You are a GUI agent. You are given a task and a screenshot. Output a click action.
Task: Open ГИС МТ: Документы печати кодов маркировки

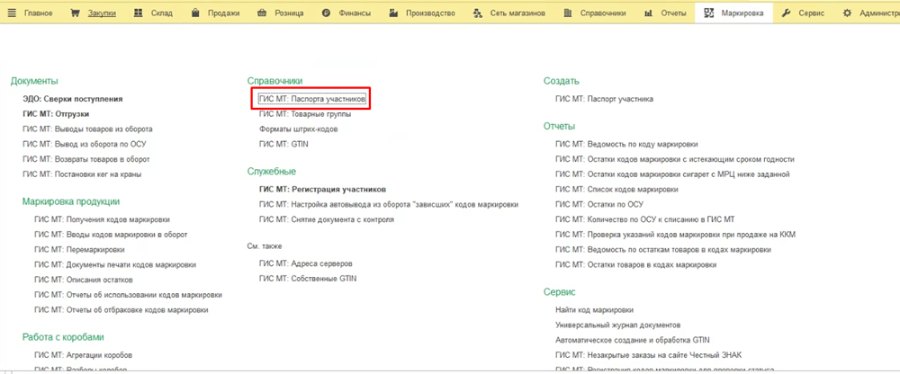(x=115, y=264)
